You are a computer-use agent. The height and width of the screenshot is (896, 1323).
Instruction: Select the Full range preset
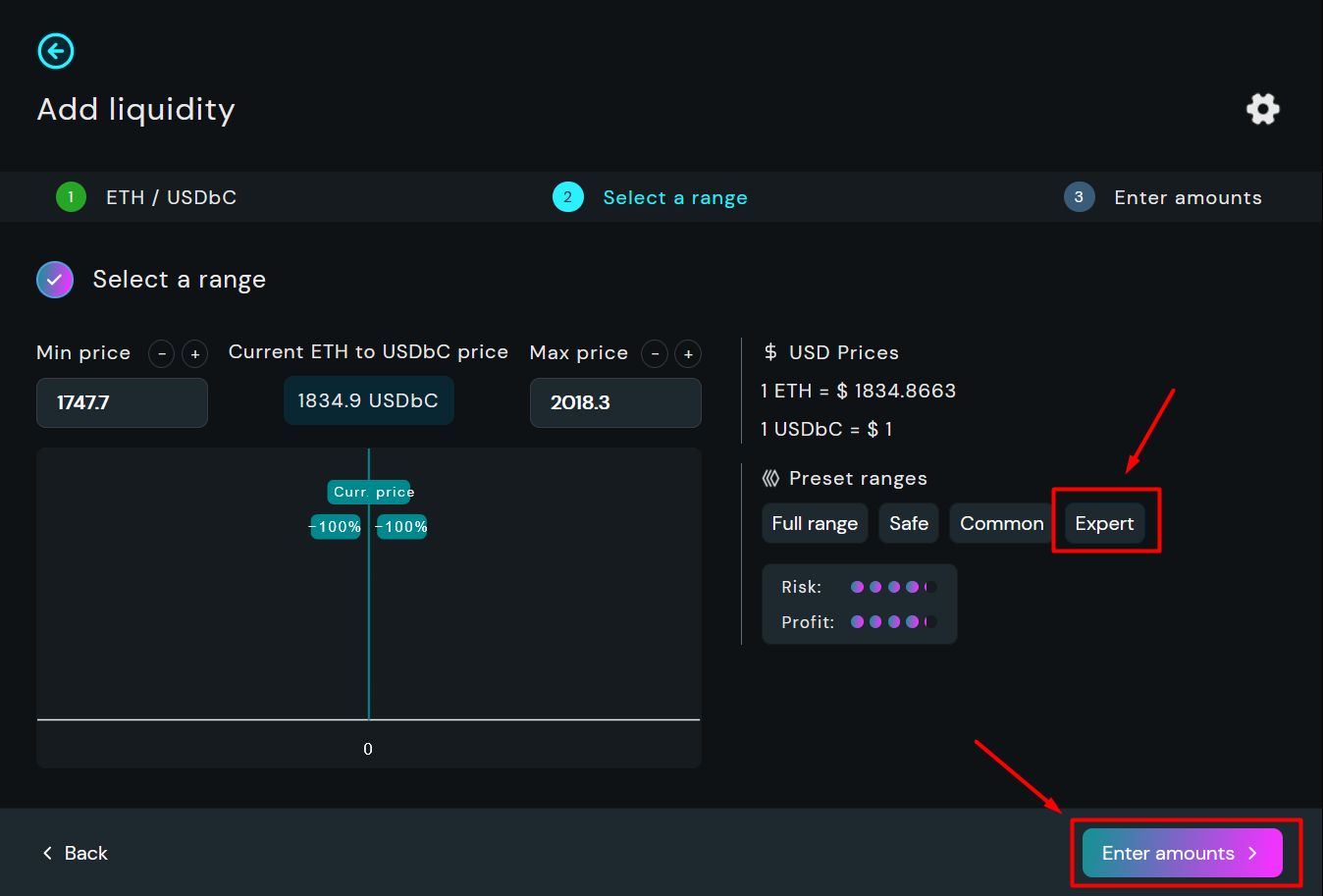[x=815, y=524]
